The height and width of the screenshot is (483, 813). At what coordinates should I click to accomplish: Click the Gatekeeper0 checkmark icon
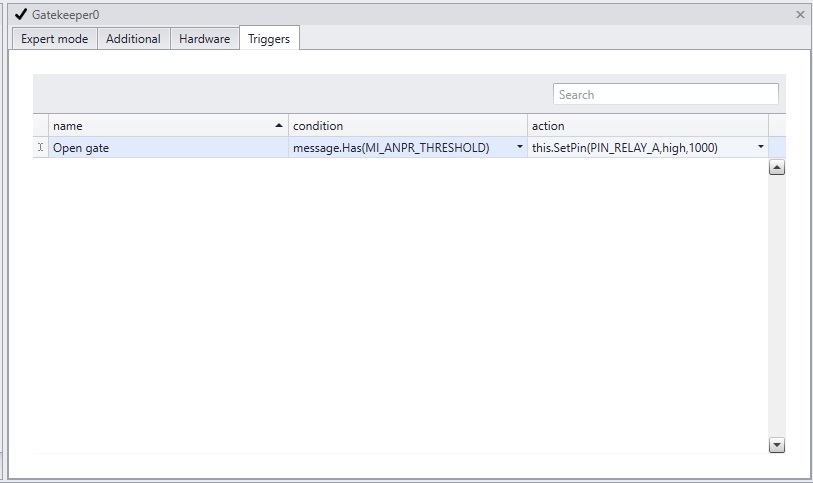pyautogui.click(x=21, y=14)
